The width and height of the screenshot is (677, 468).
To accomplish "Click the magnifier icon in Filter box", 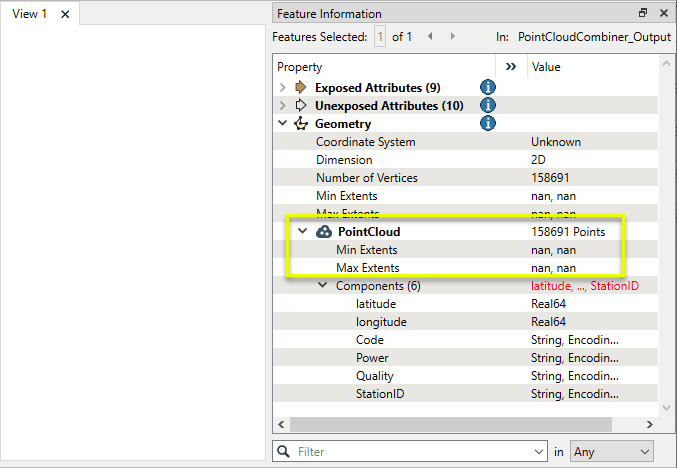I will (284, 452).
